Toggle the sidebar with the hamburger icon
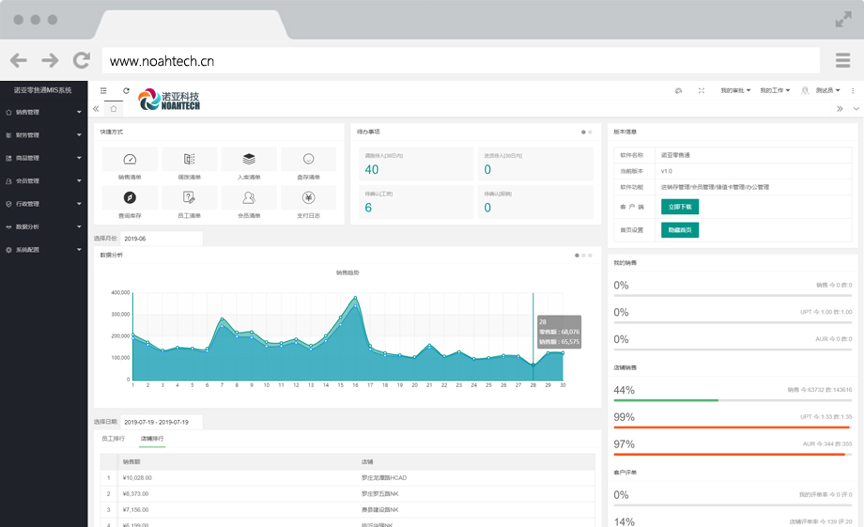Viewport: 864px width, 527px height. pyautogui.click(x=103, y=91)
